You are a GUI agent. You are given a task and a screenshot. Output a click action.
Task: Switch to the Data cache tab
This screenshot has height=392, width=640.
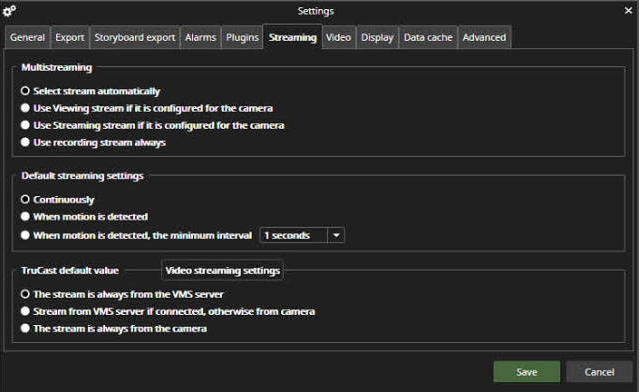click(x=428, y=37)
